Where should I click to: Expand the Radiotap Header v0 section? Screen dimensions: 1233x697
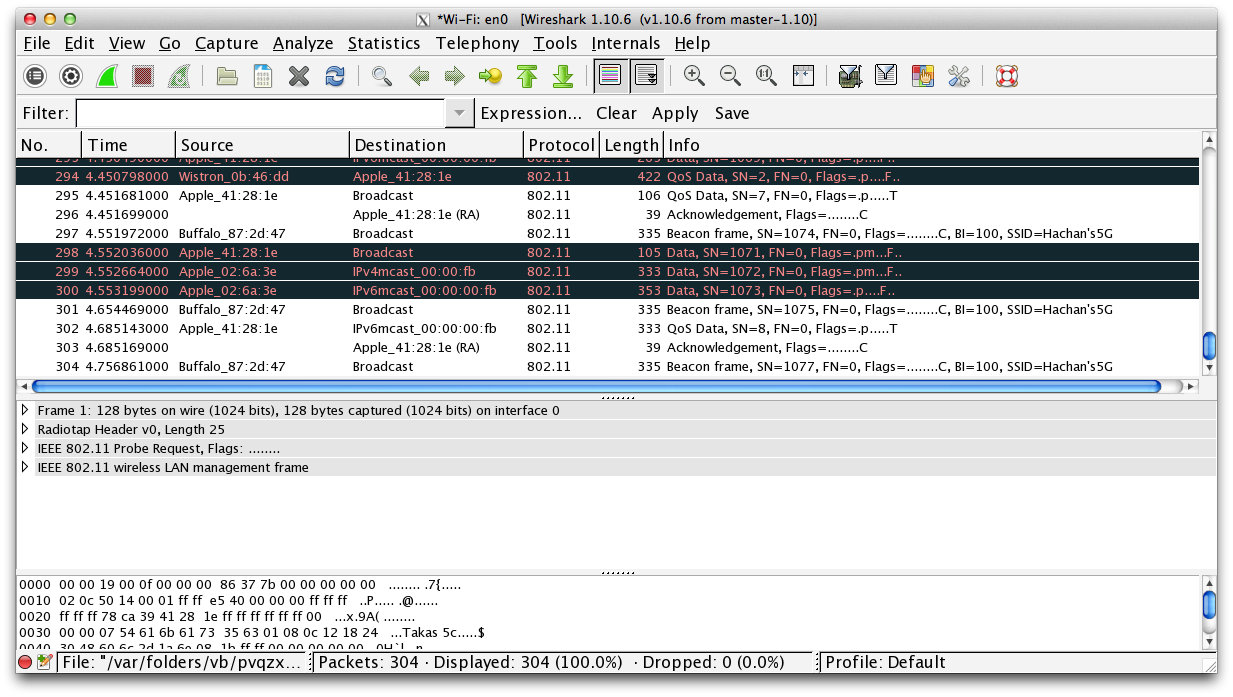click(x=25, y=429)
